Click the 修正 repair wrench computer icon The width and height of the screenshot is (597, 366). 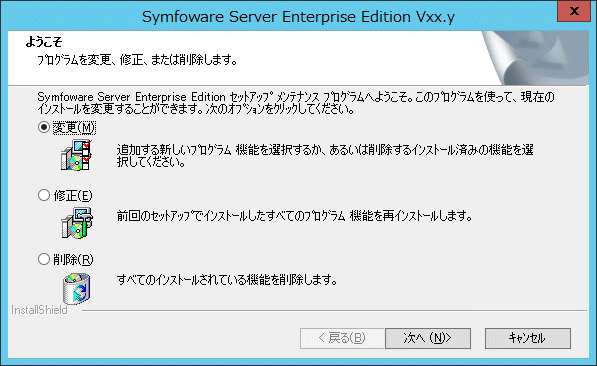77,223
